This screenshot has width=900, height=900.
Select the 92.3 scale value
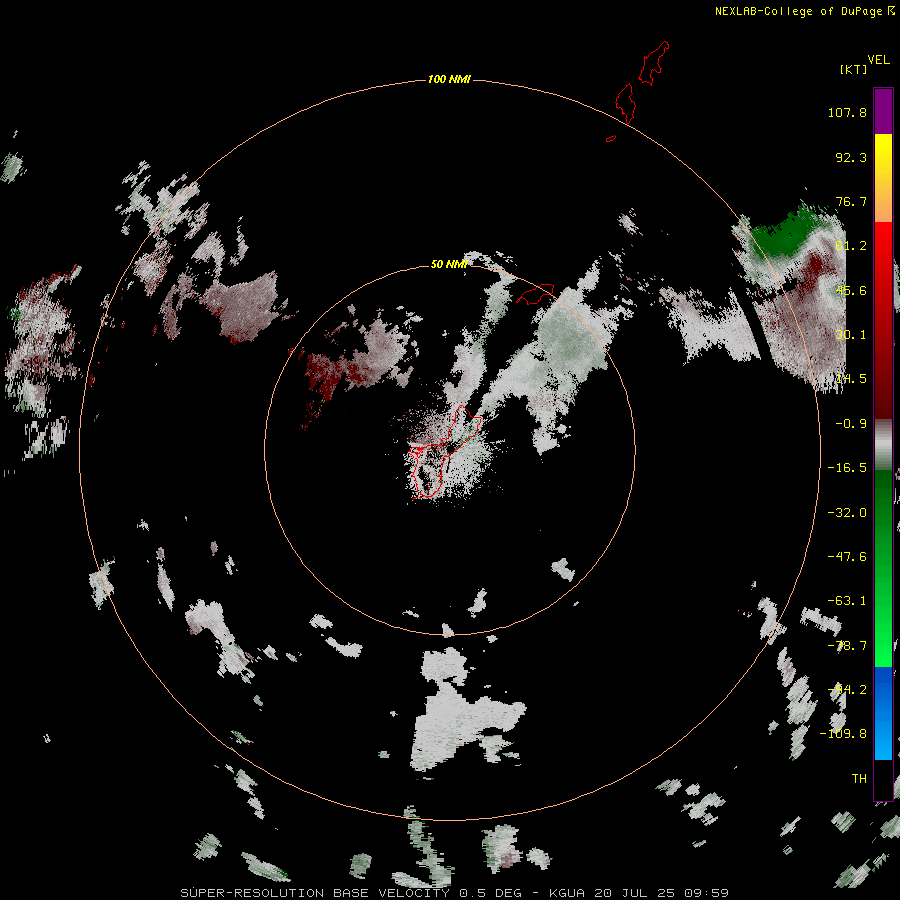851,157
